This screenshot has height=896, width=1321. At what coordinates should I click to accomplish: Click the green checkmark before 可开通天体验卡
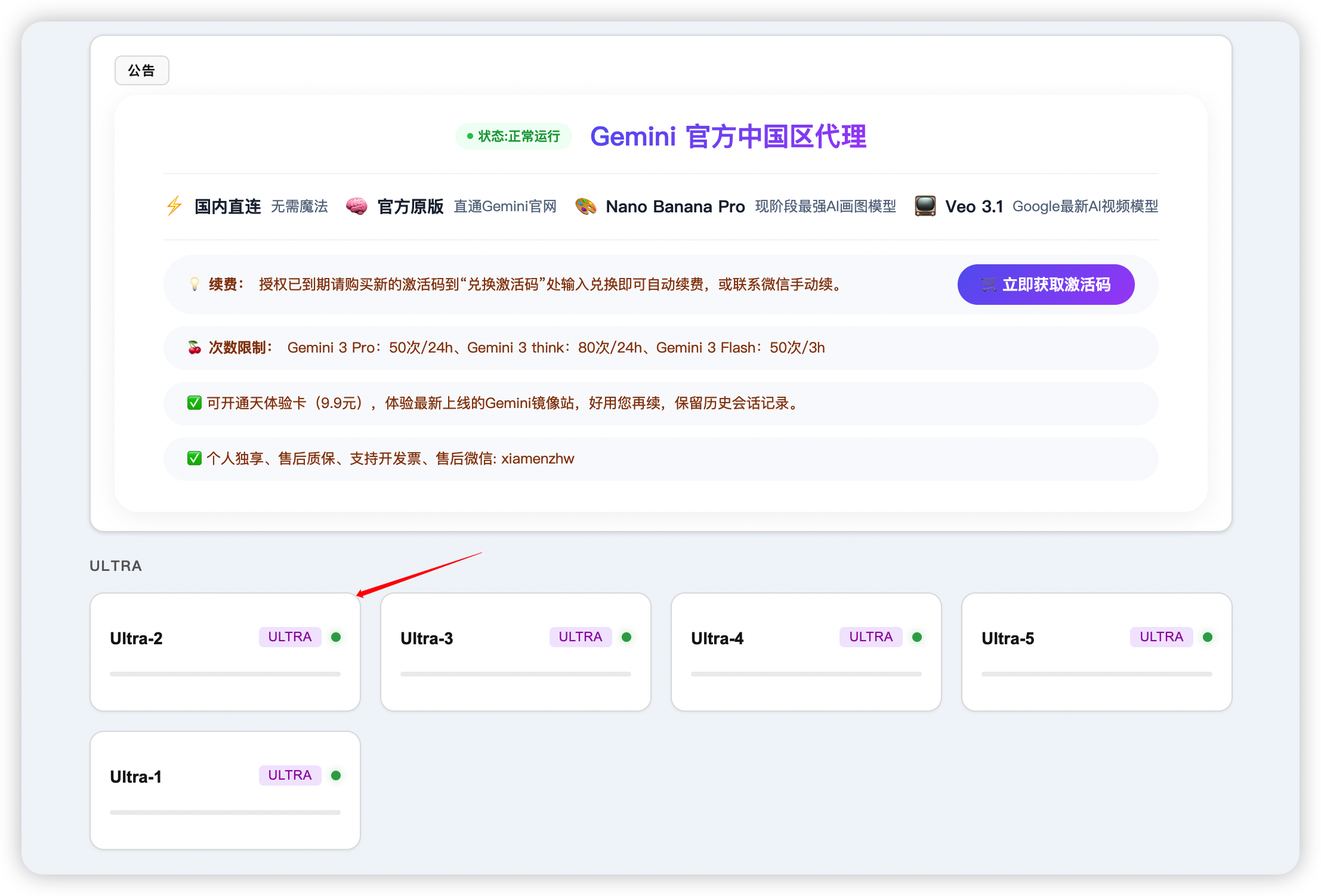tap(195, 403)
